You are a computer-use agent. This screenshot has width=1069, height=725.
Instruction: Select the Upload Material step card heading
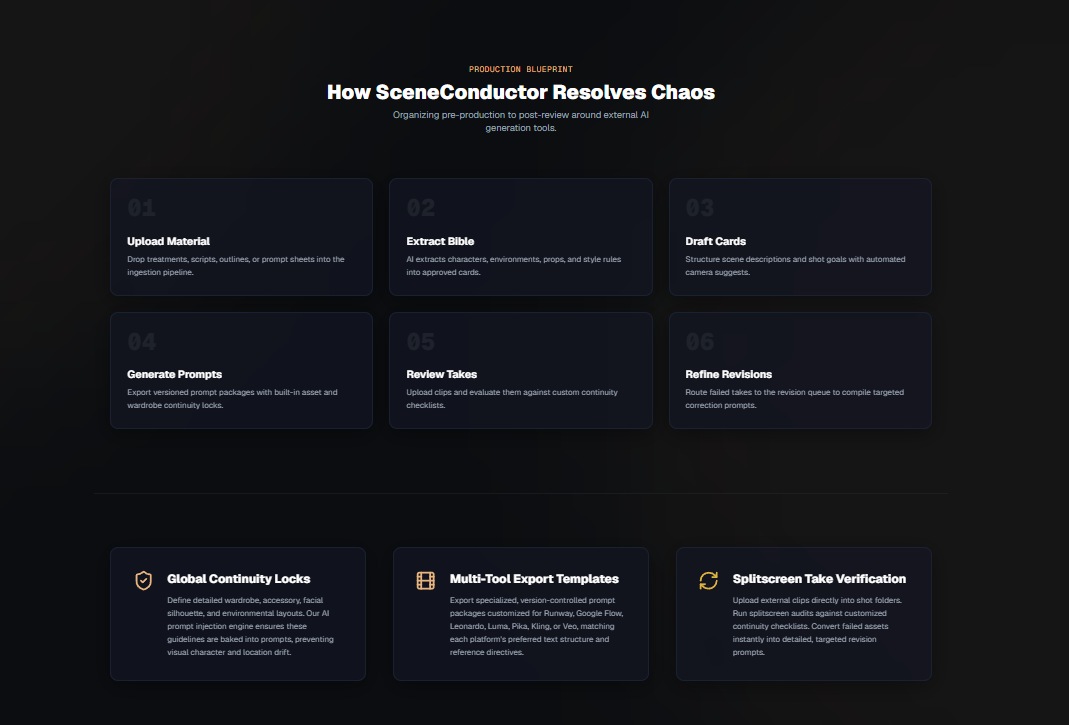(x=168, y=241)
